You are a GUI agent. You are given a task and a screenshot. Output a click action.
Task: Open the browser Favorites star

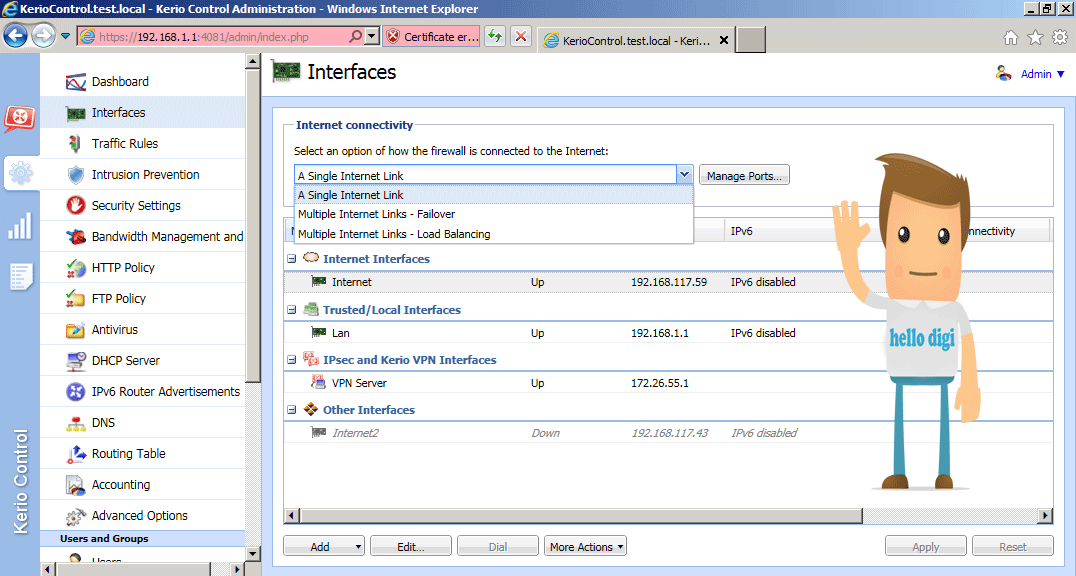click(x=1035, y=38)
